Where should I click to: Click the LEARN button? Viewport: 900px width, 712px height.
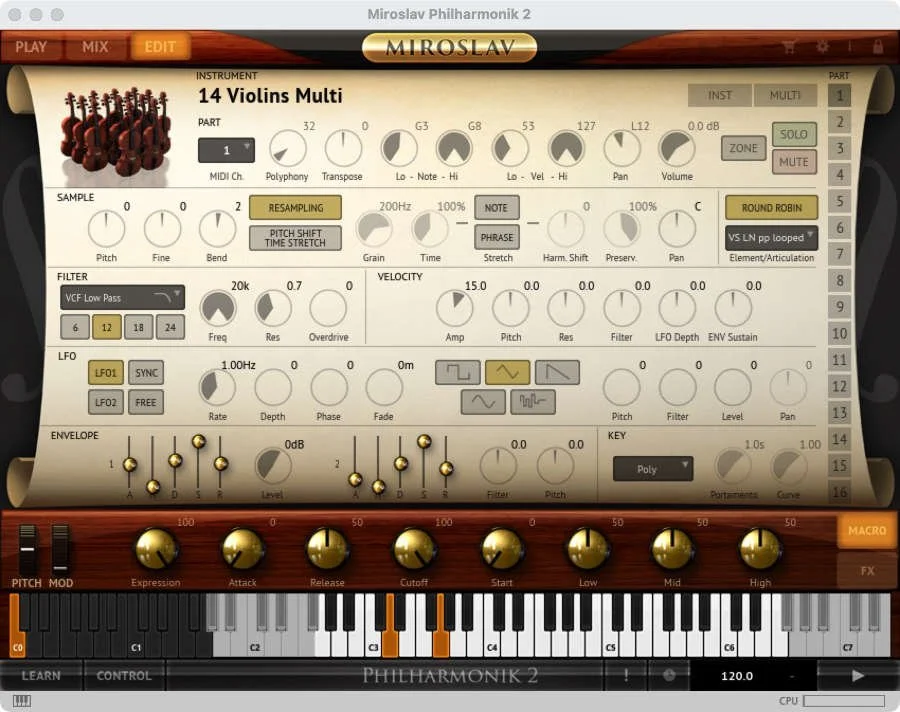click(x=41, y=675)
